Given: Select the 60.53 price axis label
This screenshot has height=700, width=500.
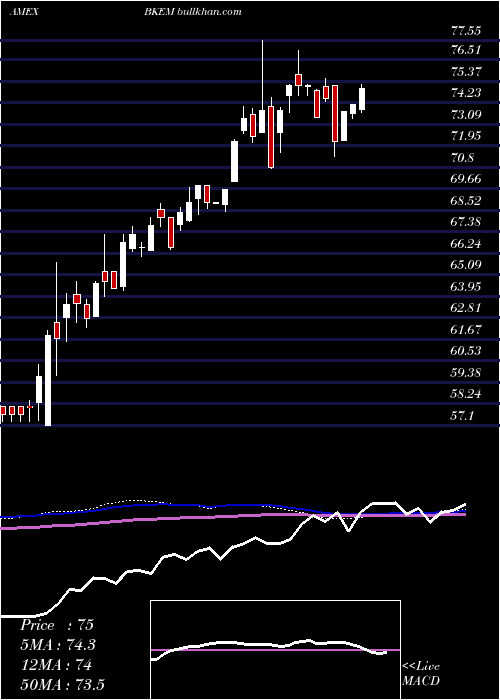Looking at the screenshot, I should (467, 351).
